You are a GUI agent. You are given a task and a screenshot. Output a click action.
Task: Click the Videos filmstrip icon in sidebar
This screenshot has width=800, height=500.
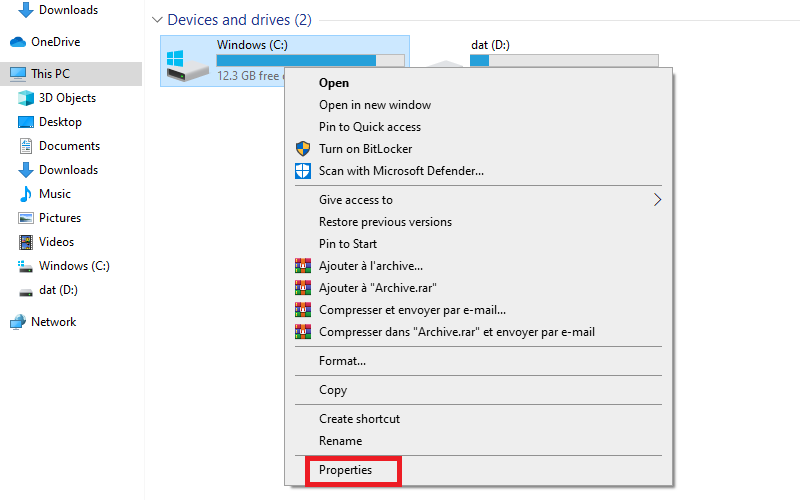(26, 242)
